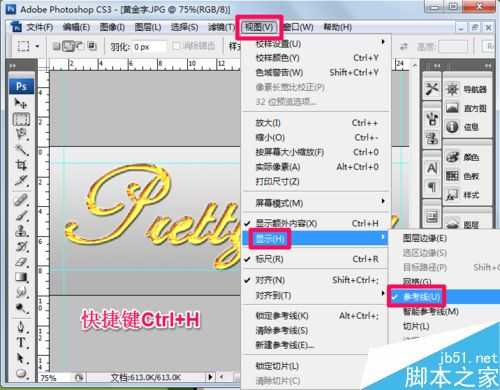Open the Help (帮助) menu
This screenshot has height=390, width=500.
tap(337, 27)
